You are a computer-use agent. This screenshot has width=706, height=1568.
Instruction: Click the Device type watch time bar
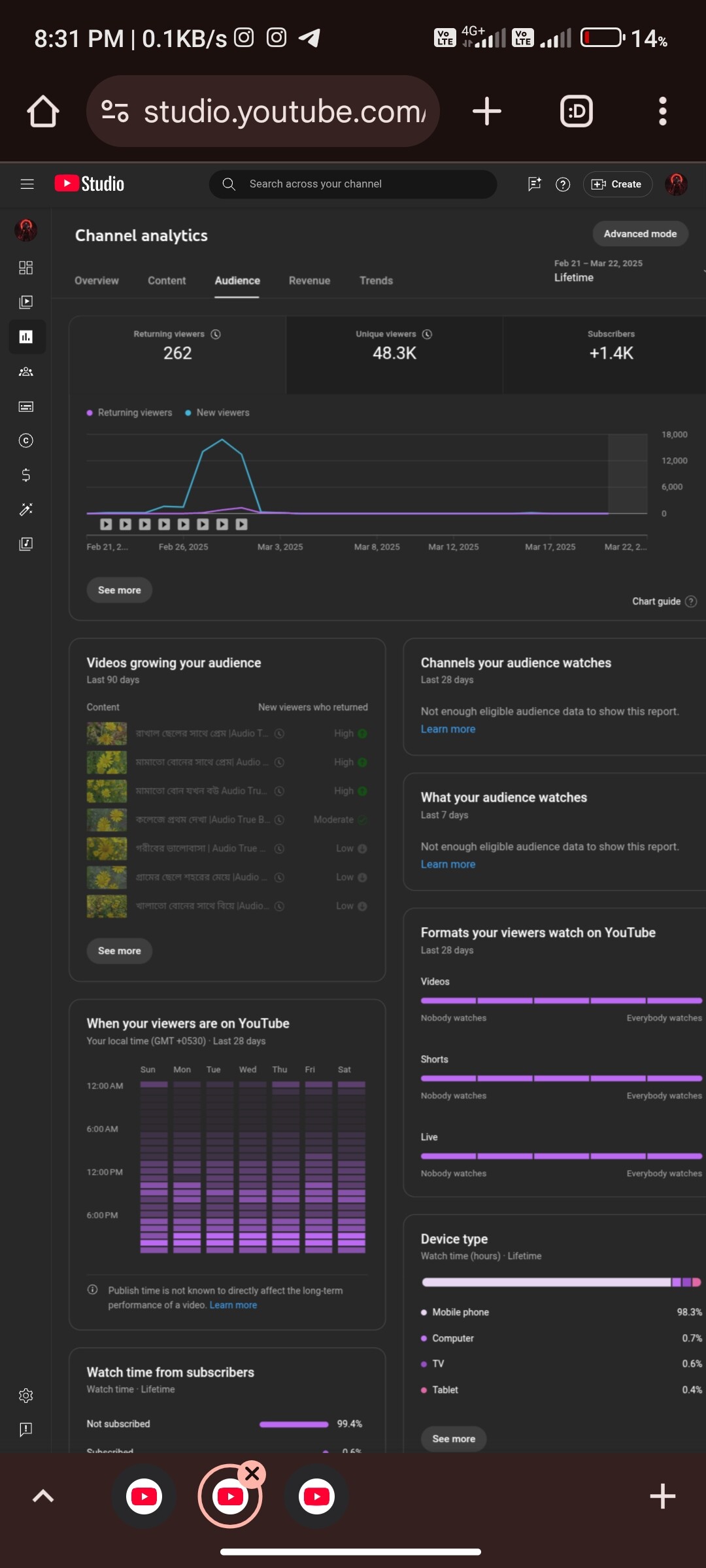click(x=562, y=1282)
